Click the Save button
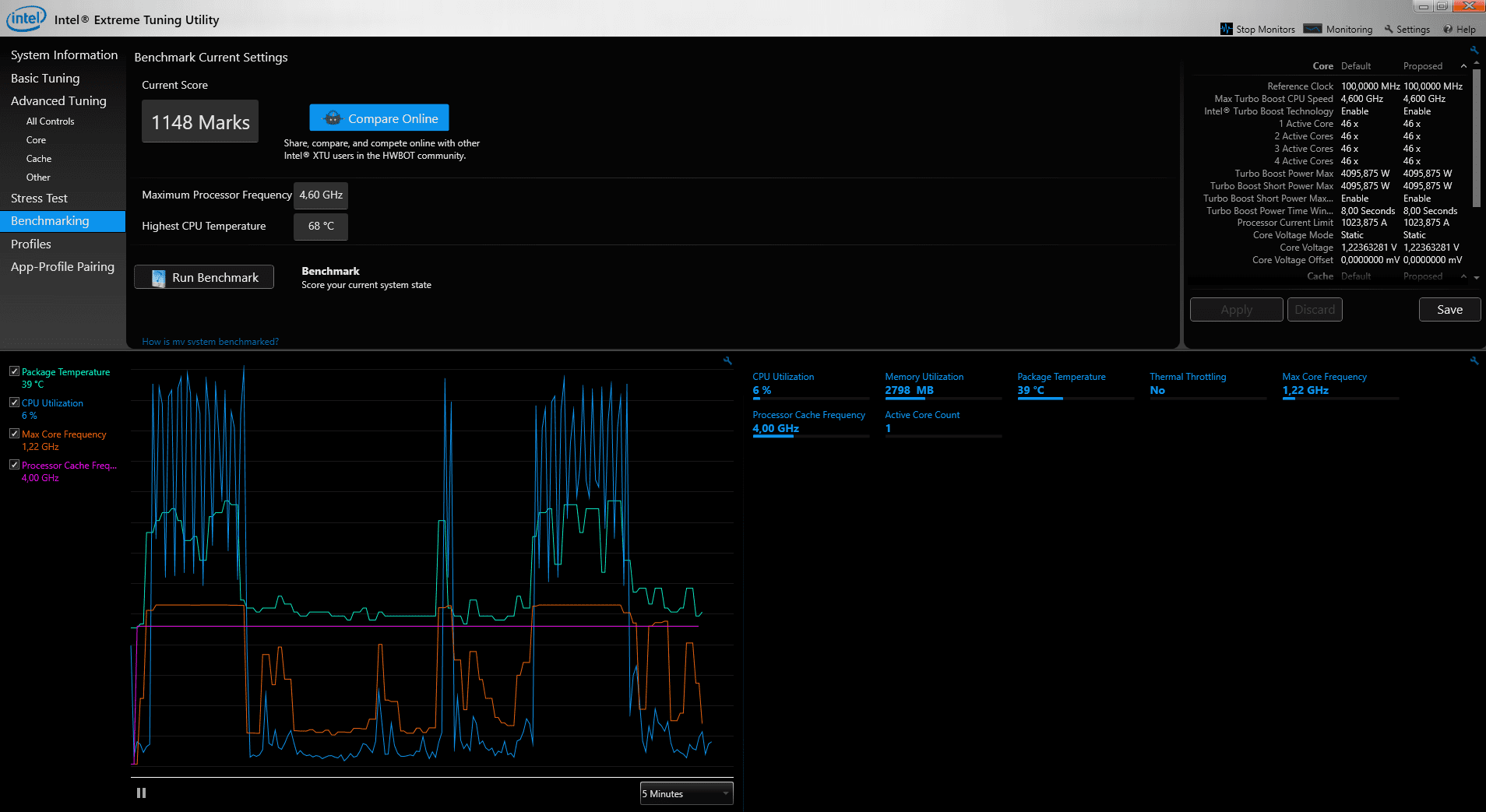Image resolution: width=1486 pixels, height=812 pixels. tap(1449, 310)
